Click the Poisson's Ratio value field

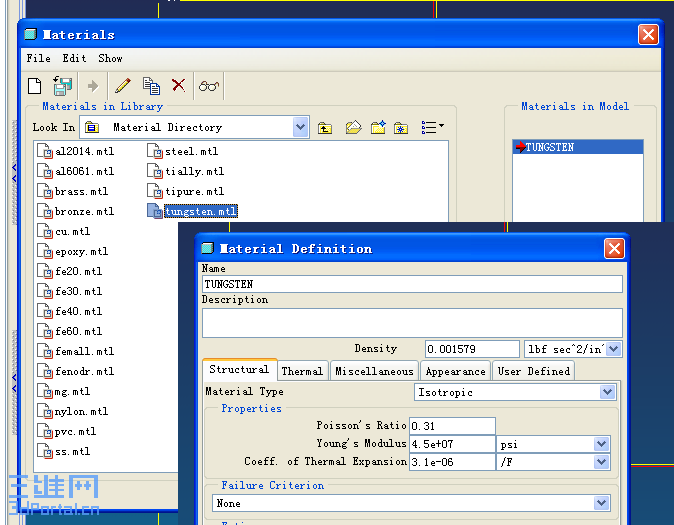point(452,426)
